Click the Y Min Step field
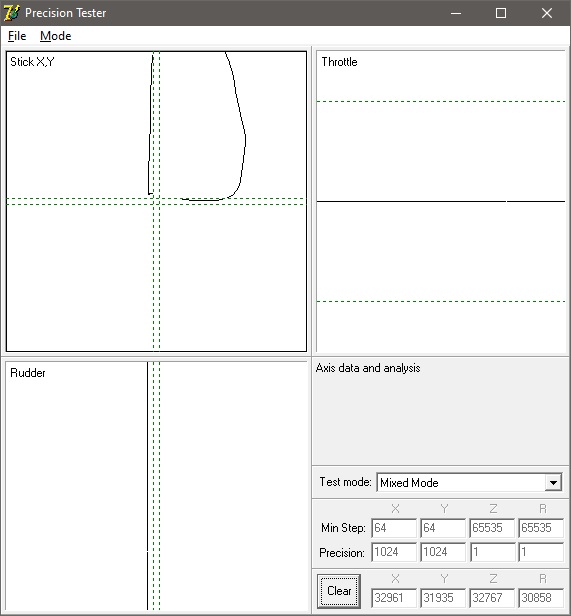571x616 pixels. tap(443, 528)
